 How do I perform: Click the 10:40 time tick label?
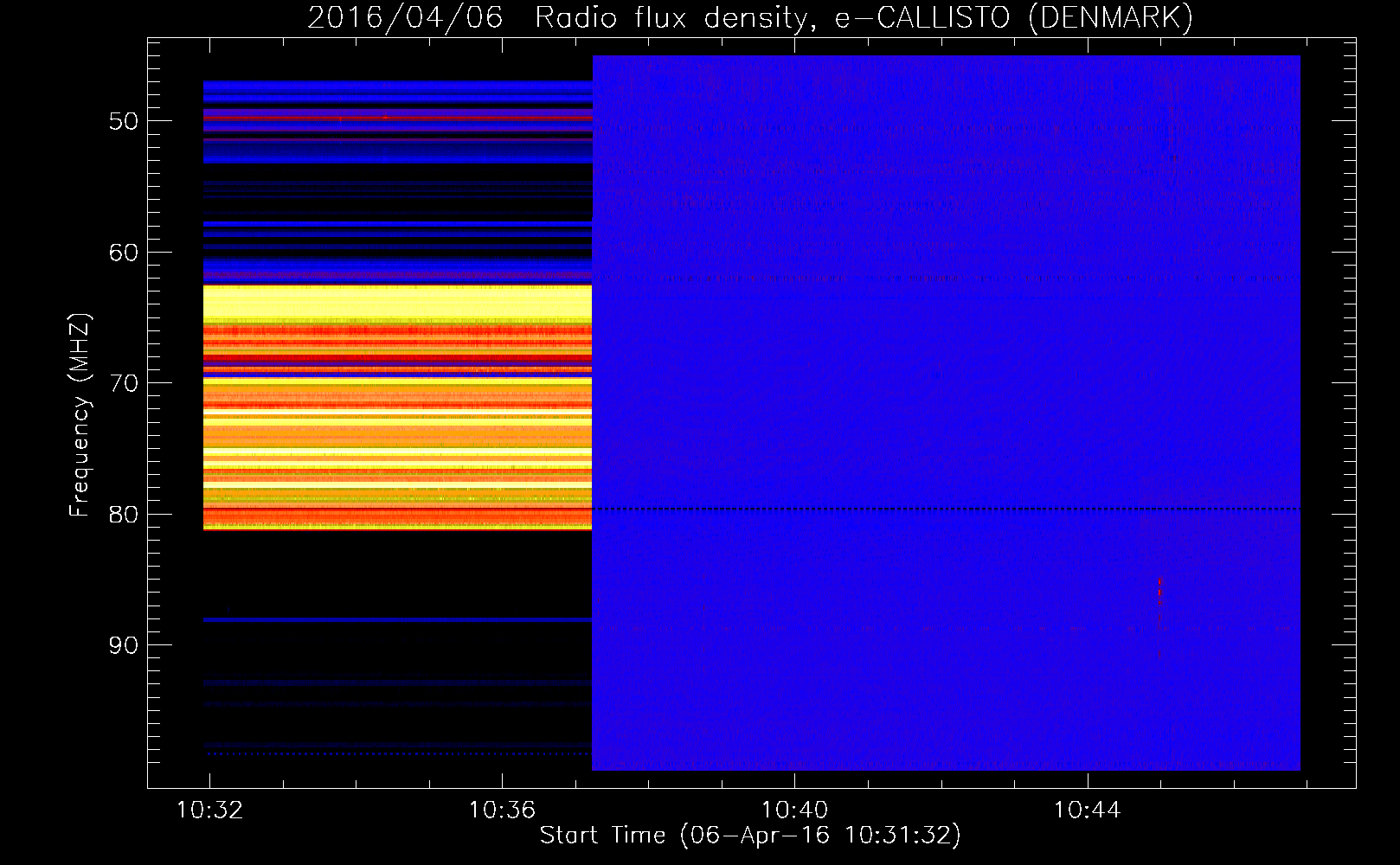coord(794,810)
